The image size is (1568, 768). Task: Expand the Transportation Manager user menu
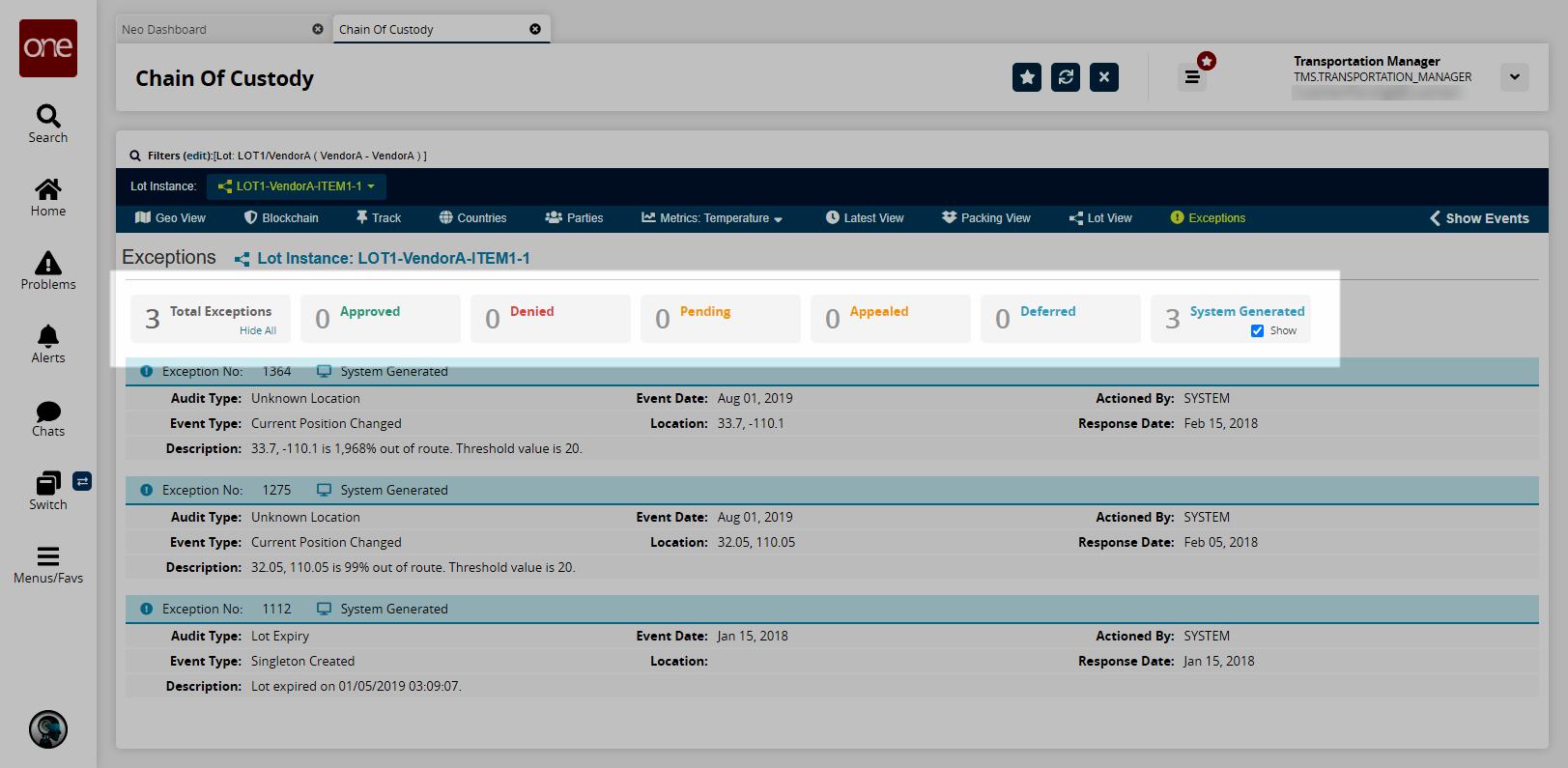click(1514, 77)
